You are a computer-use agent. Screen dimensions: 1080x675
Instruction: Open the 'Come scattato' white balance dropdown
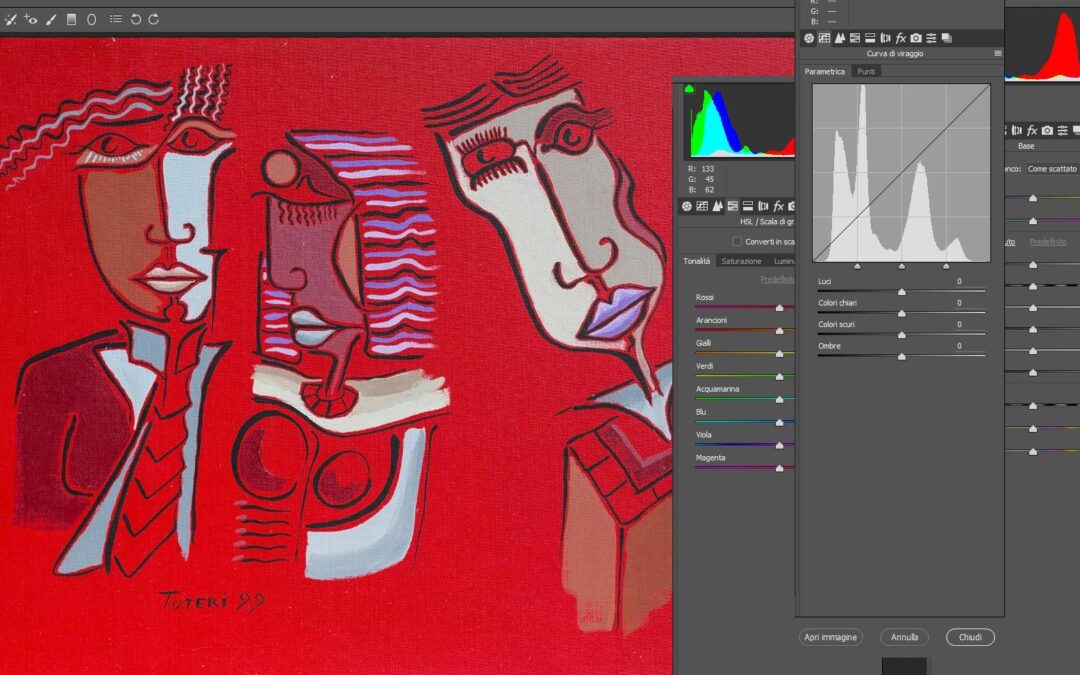click(1053, 169)
